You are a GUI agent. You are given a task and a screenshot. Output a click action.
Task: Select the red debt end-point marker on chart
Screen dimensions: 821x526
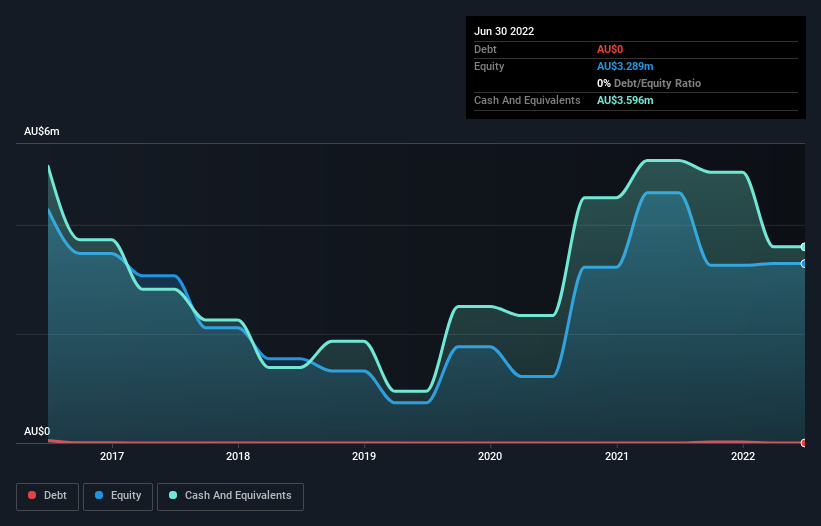[804, 443]
